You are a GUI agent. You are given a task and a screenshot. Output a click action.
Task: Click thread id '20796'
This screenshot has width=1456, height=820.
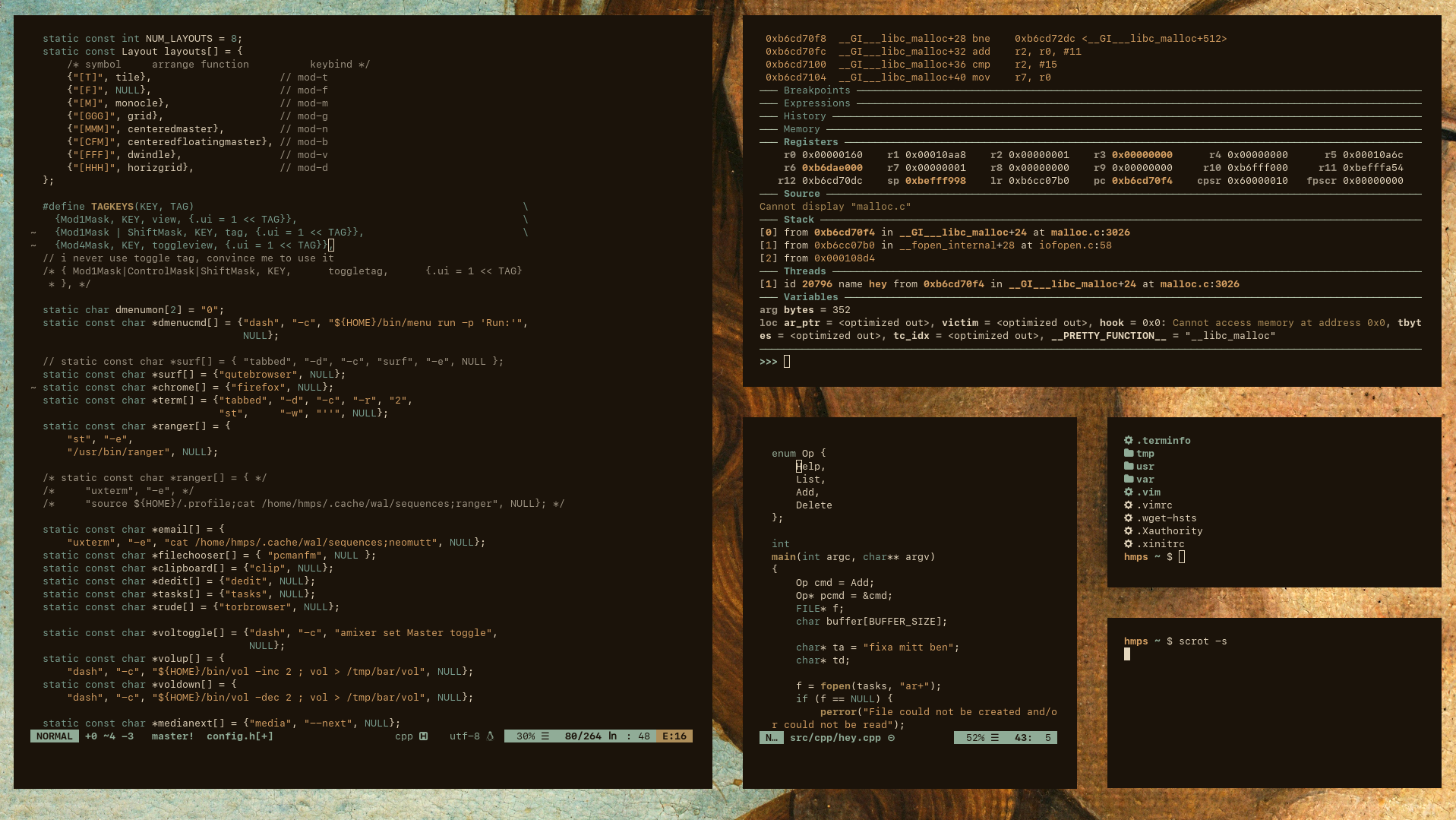(816, 283)
